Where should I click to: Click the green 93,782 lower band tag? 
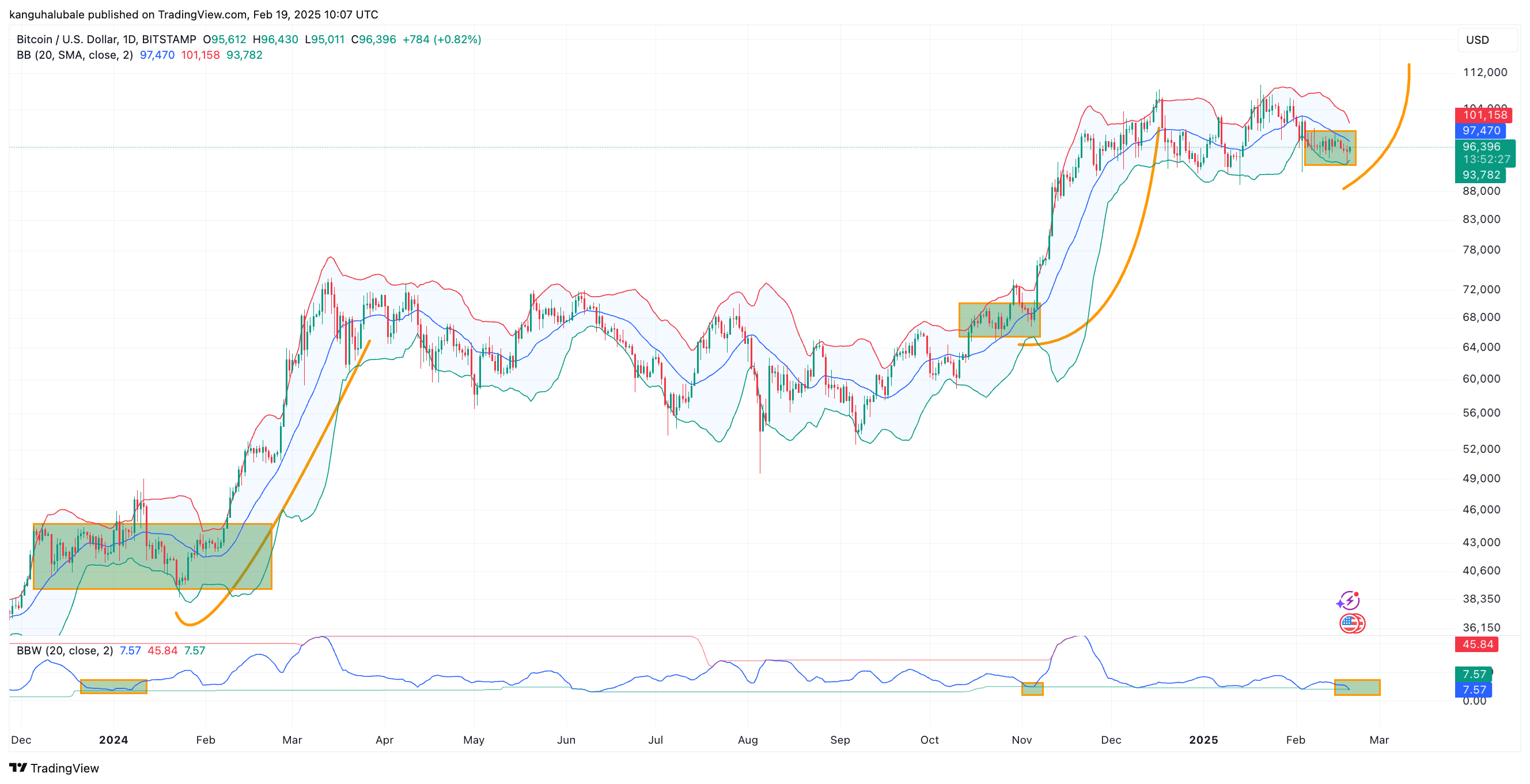click(1480, 175)
